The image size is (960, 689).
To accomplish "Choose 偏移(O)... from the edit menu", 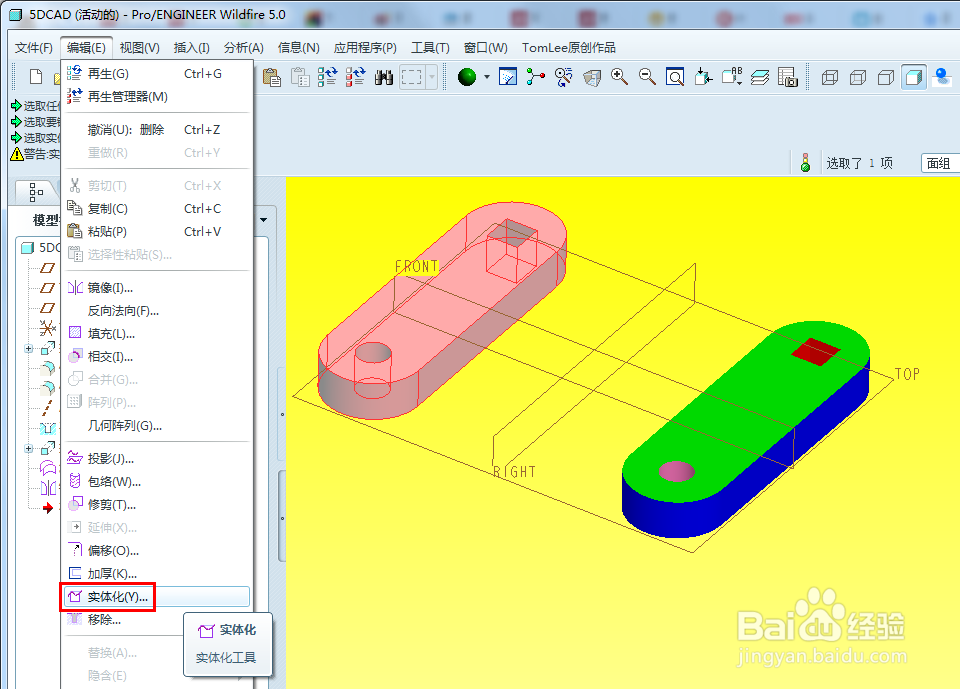I will coord(158,551).
